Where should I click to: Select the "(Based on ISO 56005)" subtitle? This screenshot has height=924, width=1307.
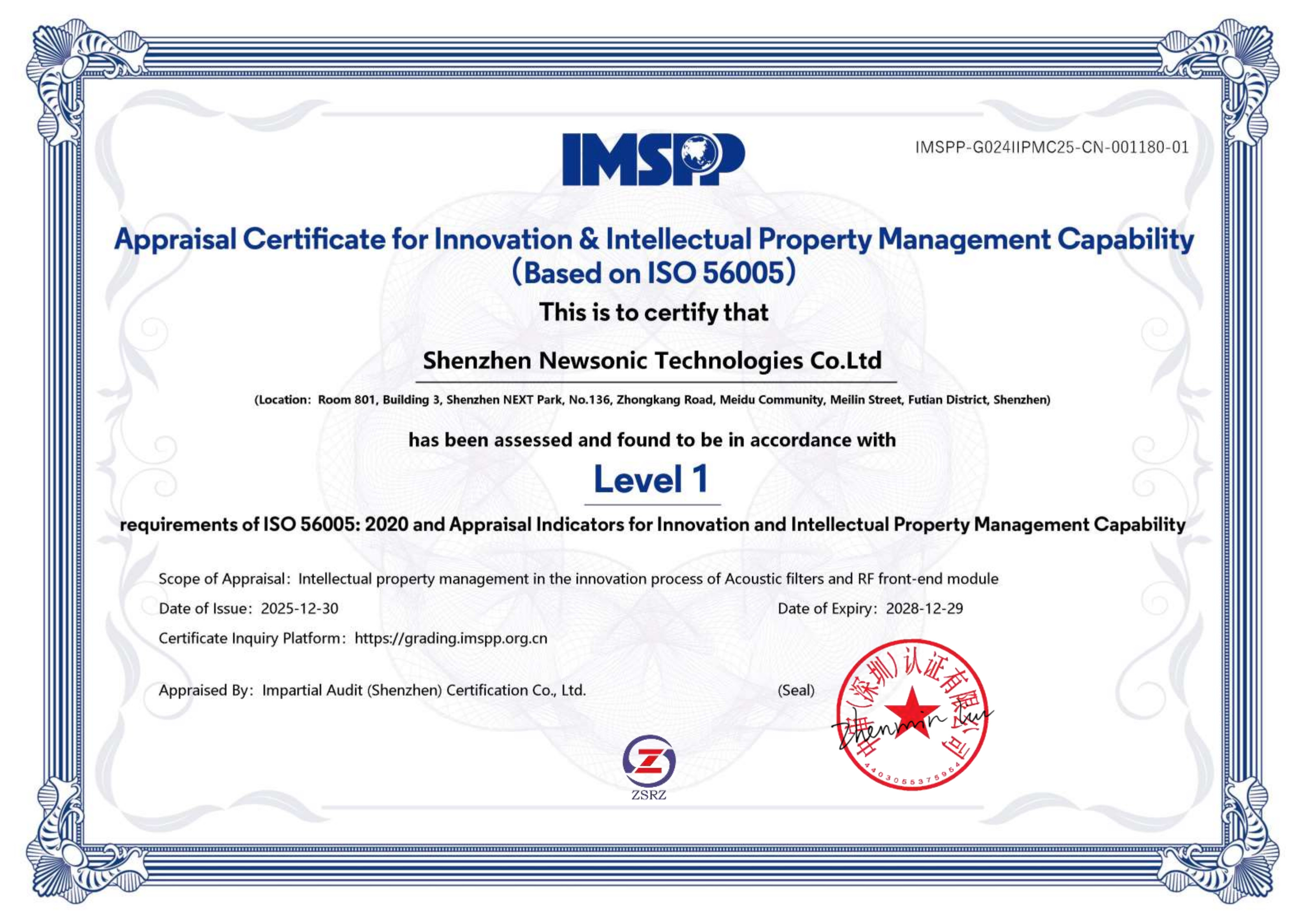point(654,273)
